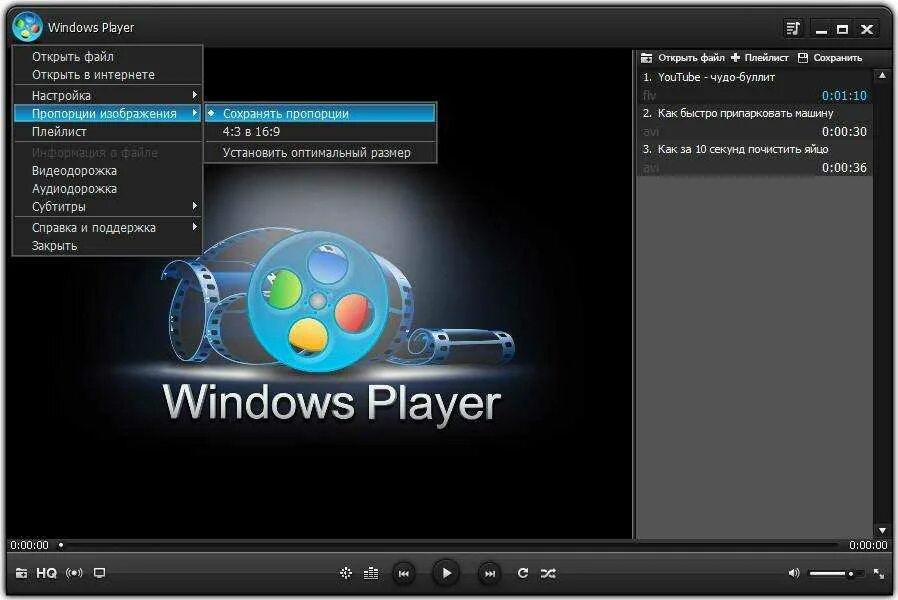The height and width of the screenshot is (600, 898).
Task: Enable repeat playback mode
Action: click(x=522, y=573)
